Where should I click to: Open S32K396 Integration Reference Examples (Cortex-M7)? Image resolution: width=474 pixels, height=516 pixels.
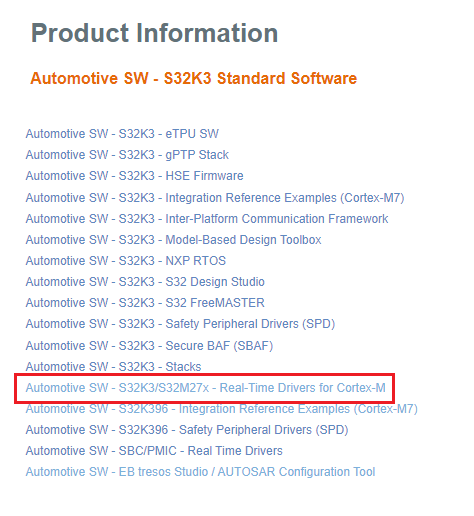click(x=222, y=409)
